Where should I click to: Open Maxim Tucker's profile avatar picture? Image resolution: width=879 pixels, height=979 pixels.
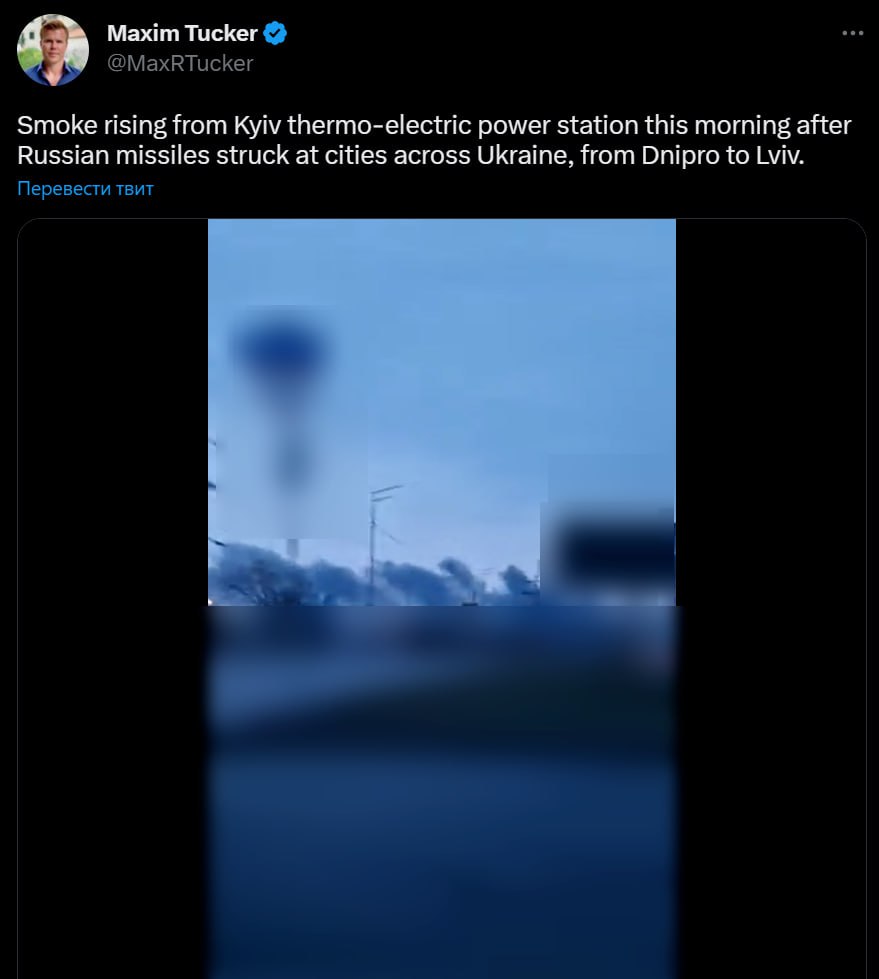pyautogui.click(x=53, y=50)
